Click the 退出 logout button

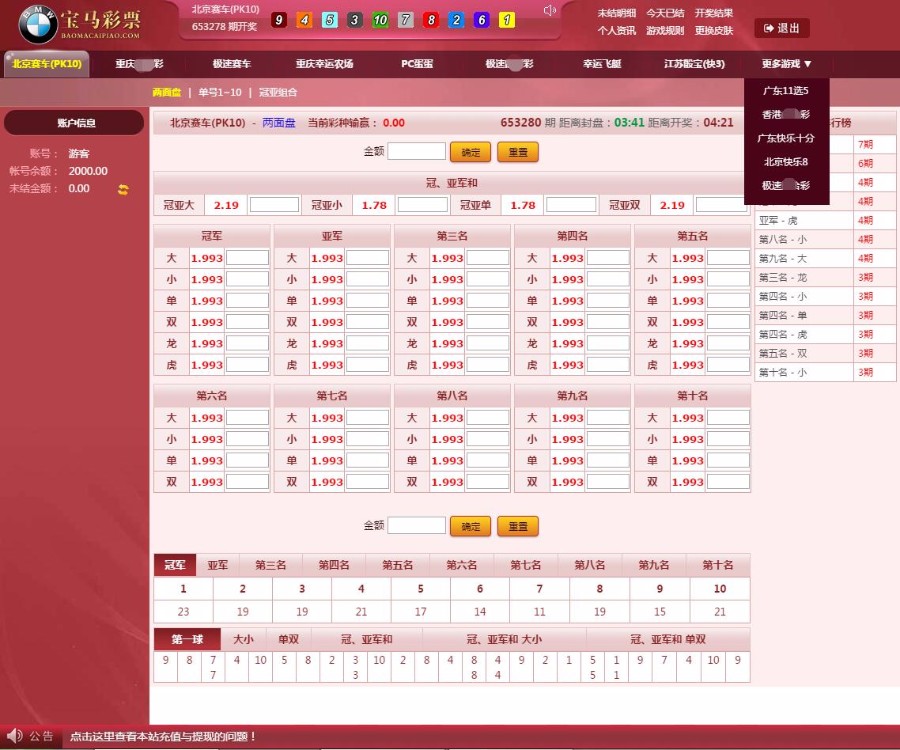pyautogui.click(x=781, y=28)
